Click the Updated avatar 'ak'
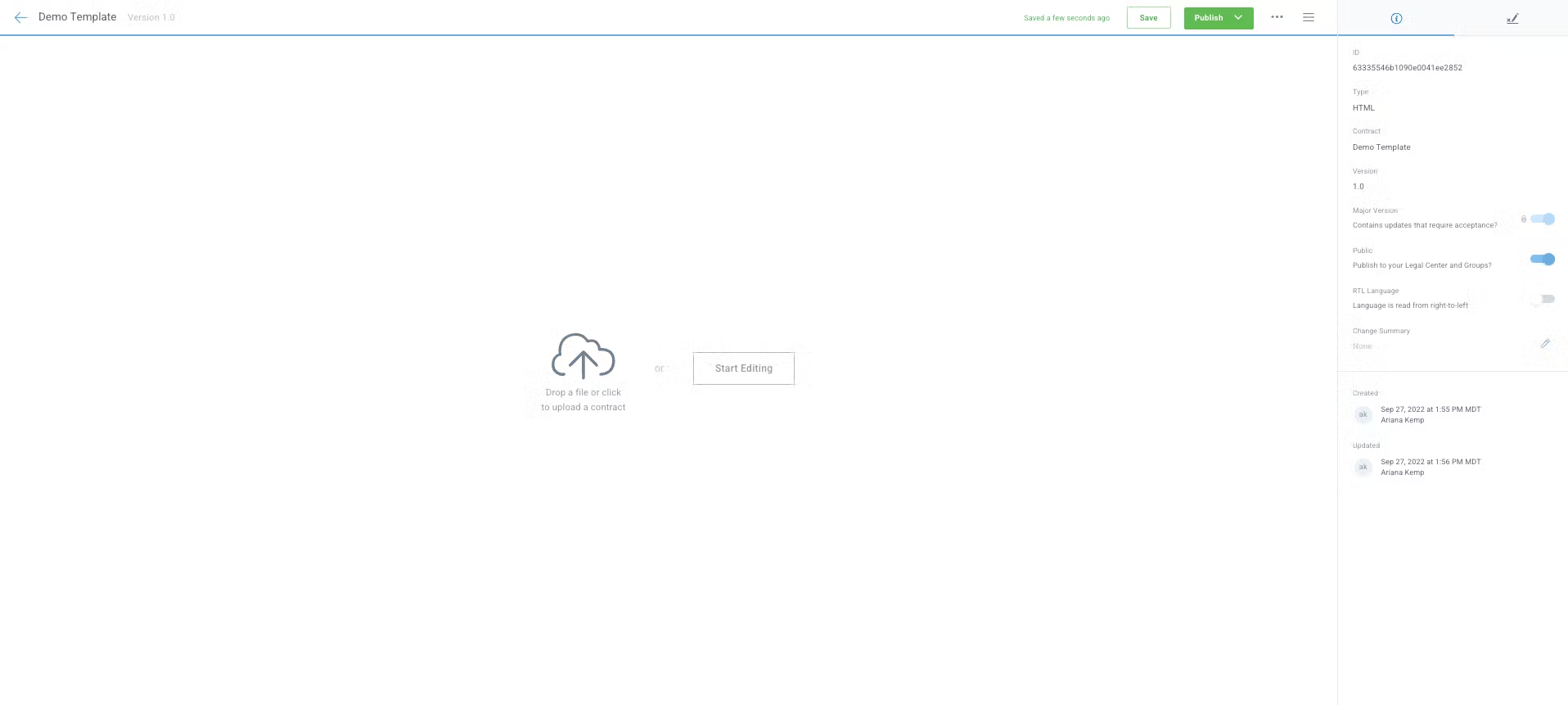This screenshot has height=705, width=1568. tap(1363, 467)
